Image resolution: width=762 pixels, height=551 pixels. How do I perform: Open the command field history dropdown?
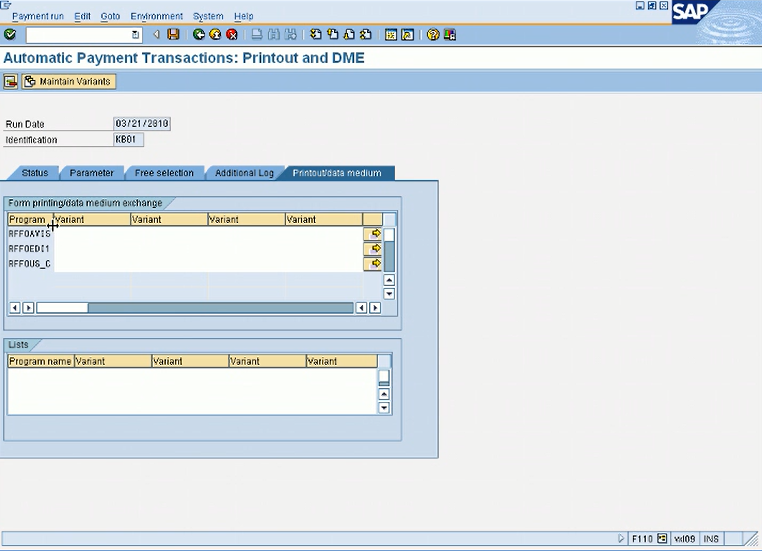pos(135,35)
